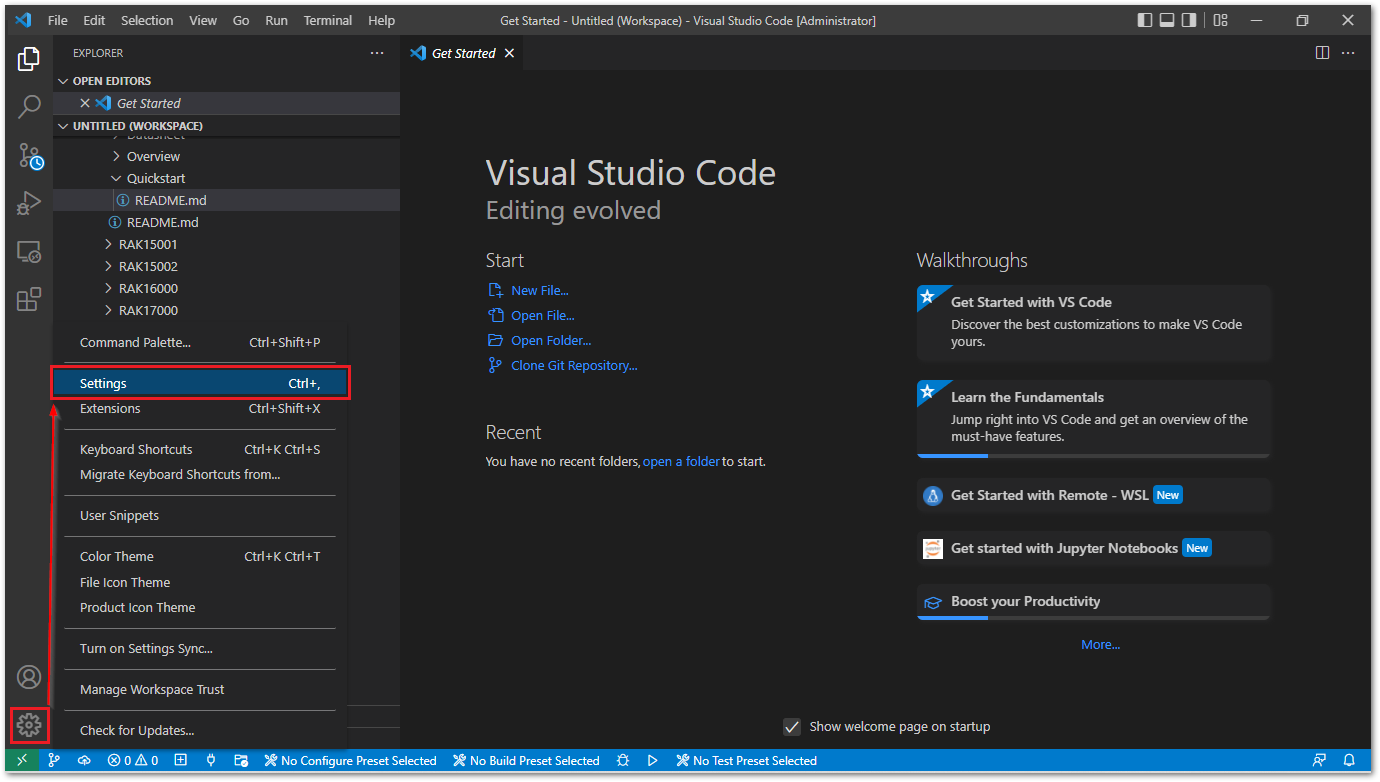Open the editor's More Actions ellipsis
Viewport: 1380px width, 782px height.
(1348, 53)
